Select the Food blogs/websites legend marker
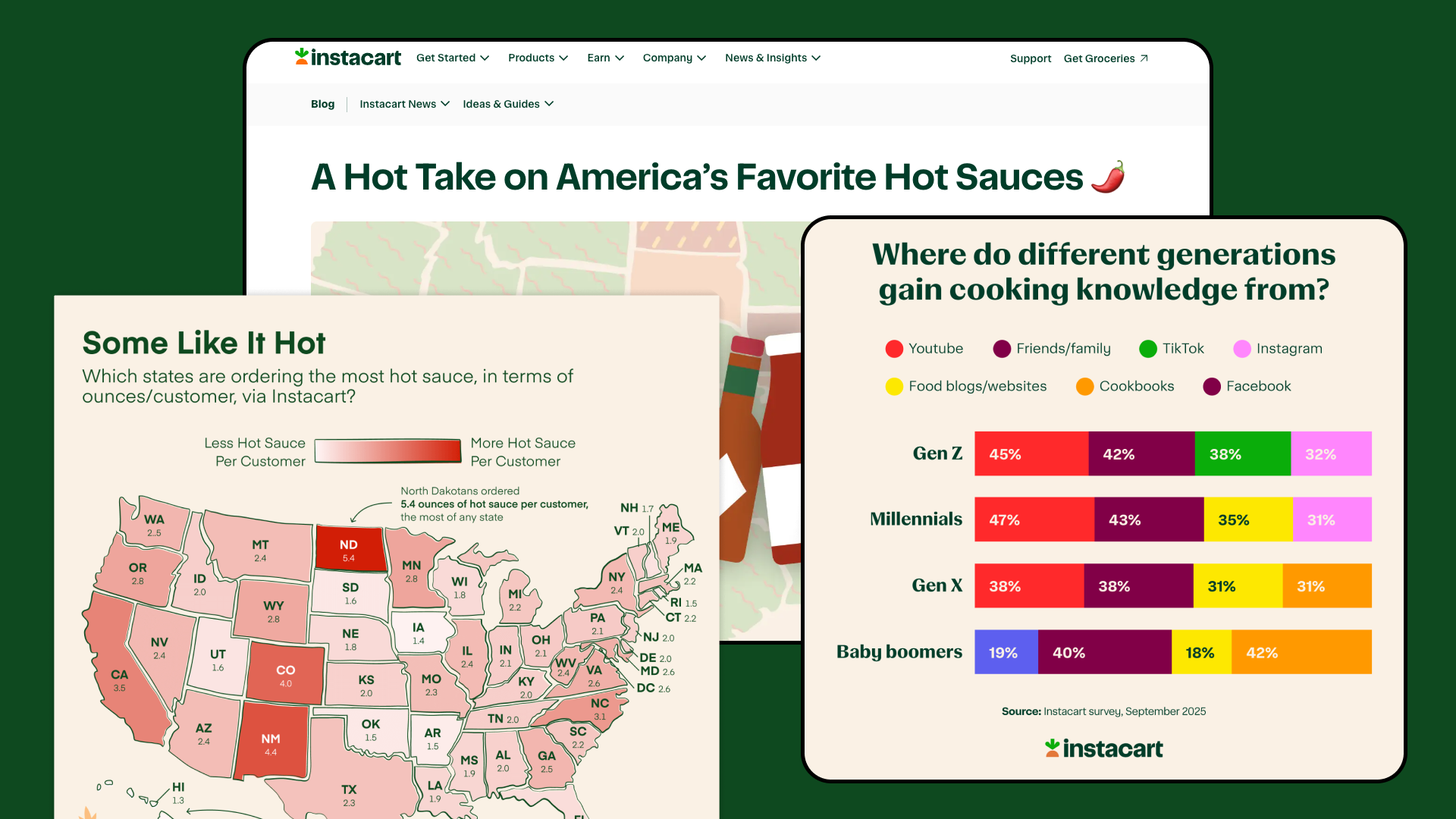The width and height of the screenshot is (1456, 819). pos(893,387)
